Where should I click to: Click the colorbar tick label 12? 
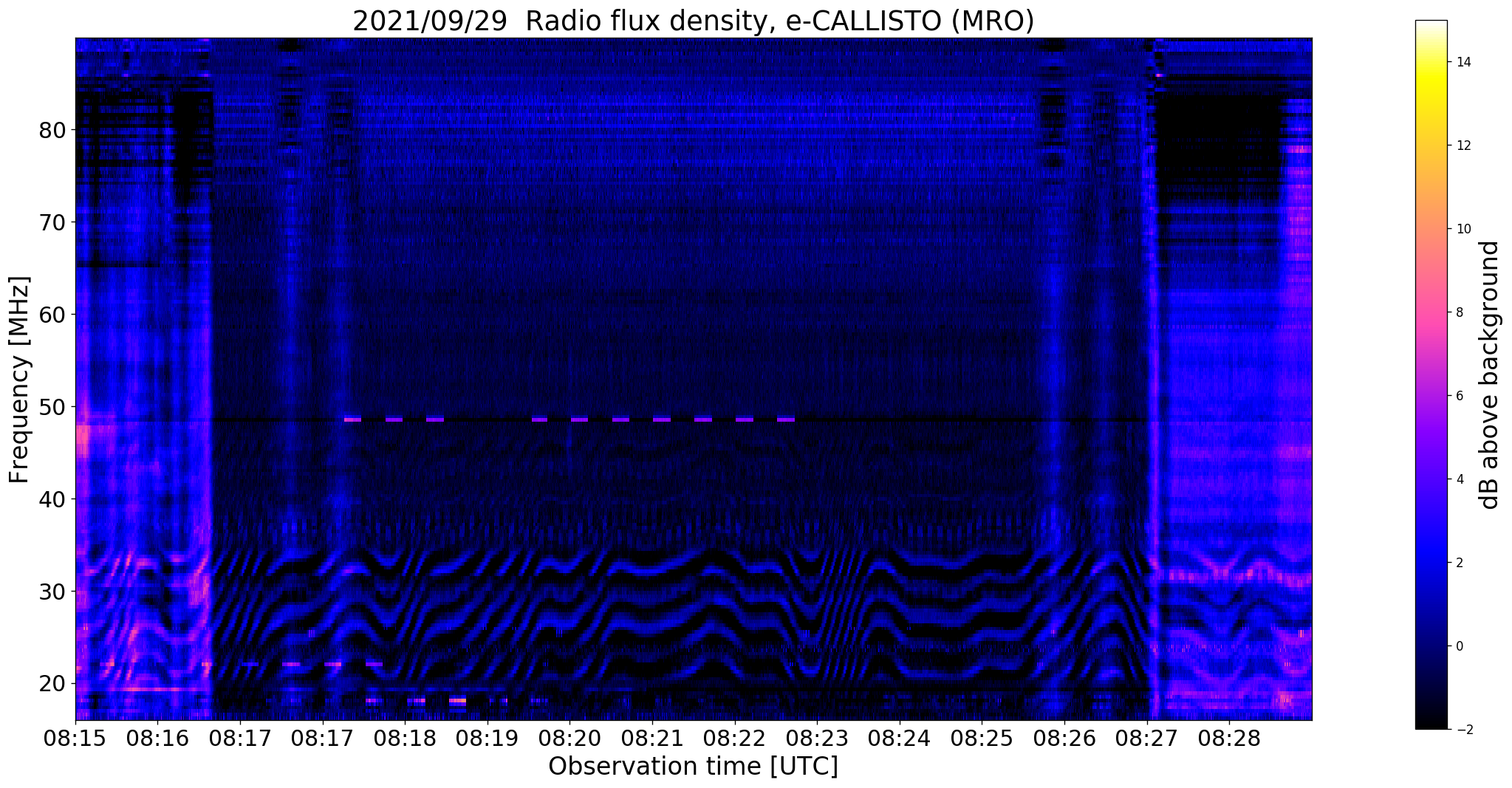pyautogui.click(x=1463, y=145)
